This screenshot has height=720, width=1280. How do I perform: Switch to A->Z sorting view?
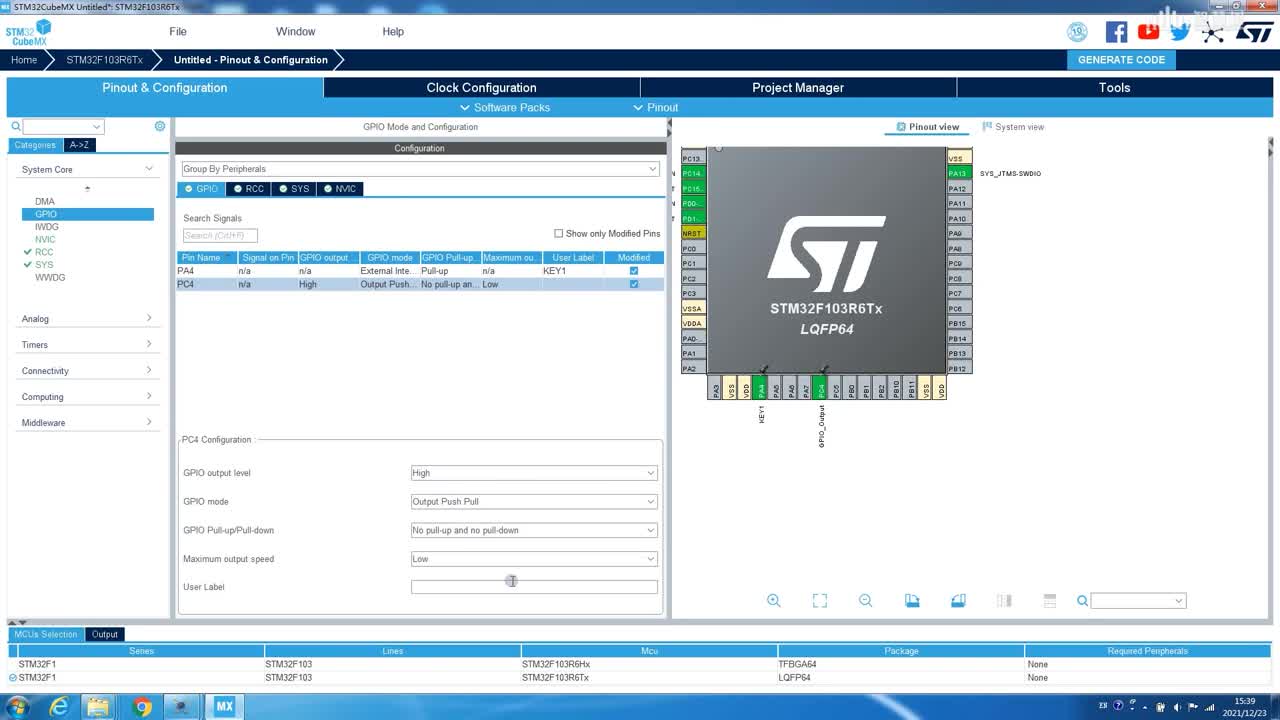(79, 145)
